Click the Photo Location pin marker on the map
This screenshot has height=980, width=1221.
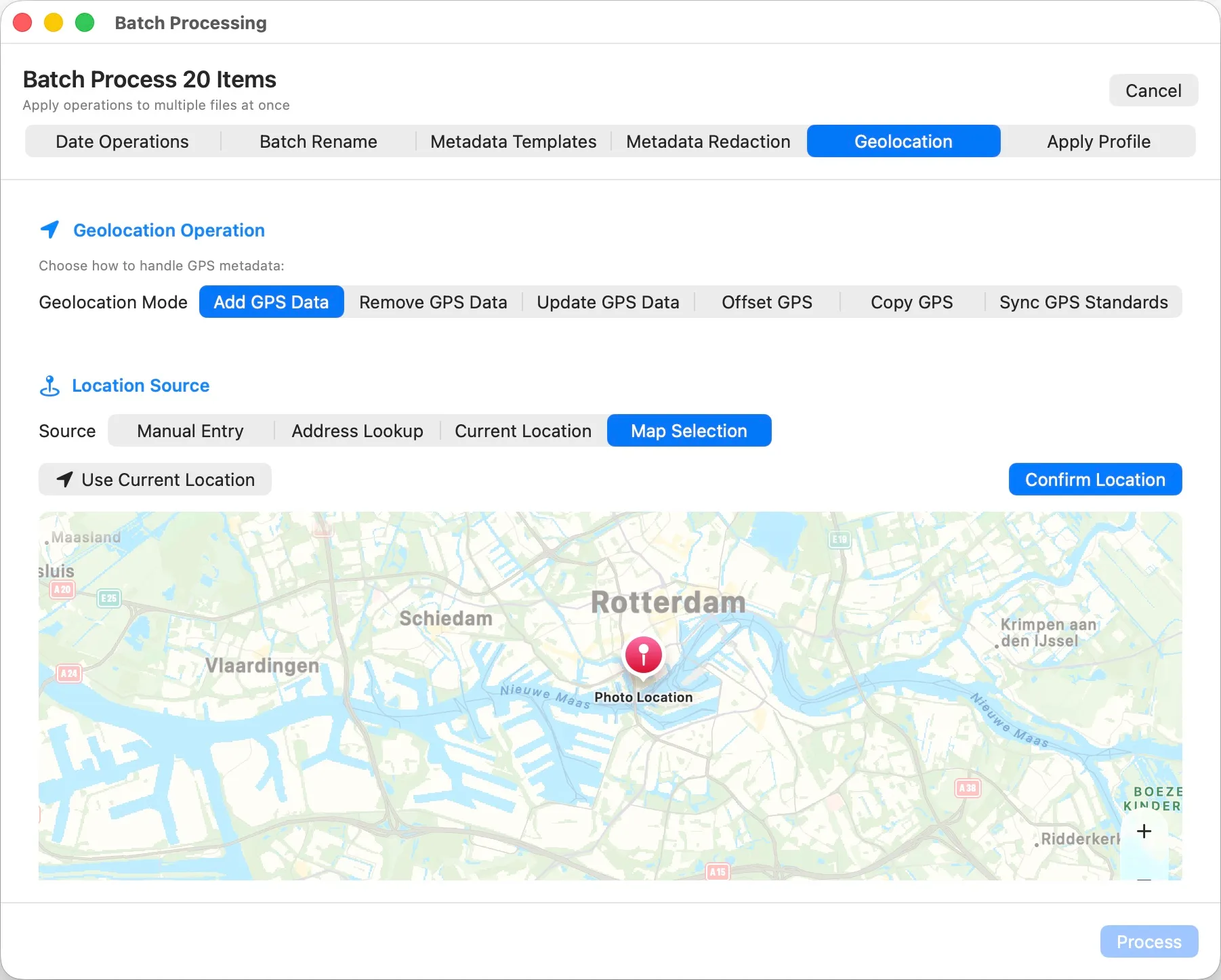point(643,655)
